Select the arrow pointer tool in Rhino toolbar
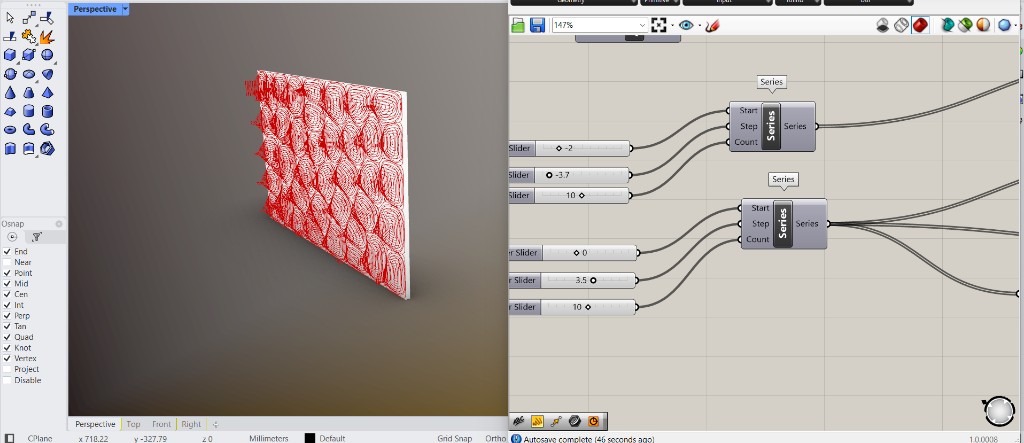 pos(10,18)
